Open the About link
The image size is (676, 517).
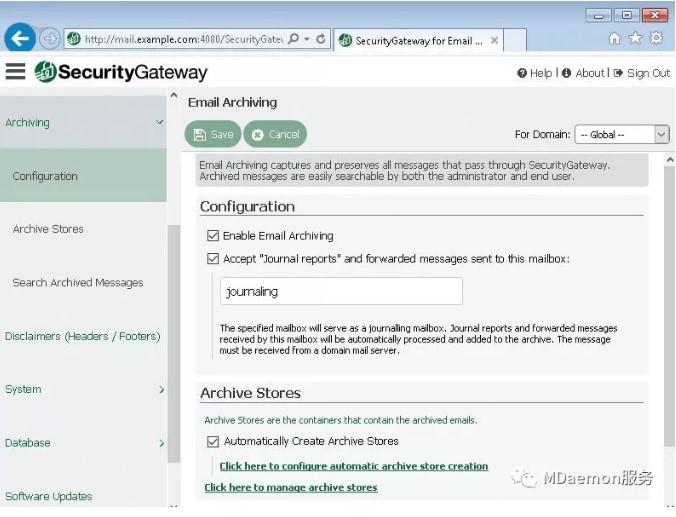pyautogui.click(x=583, y=73)
